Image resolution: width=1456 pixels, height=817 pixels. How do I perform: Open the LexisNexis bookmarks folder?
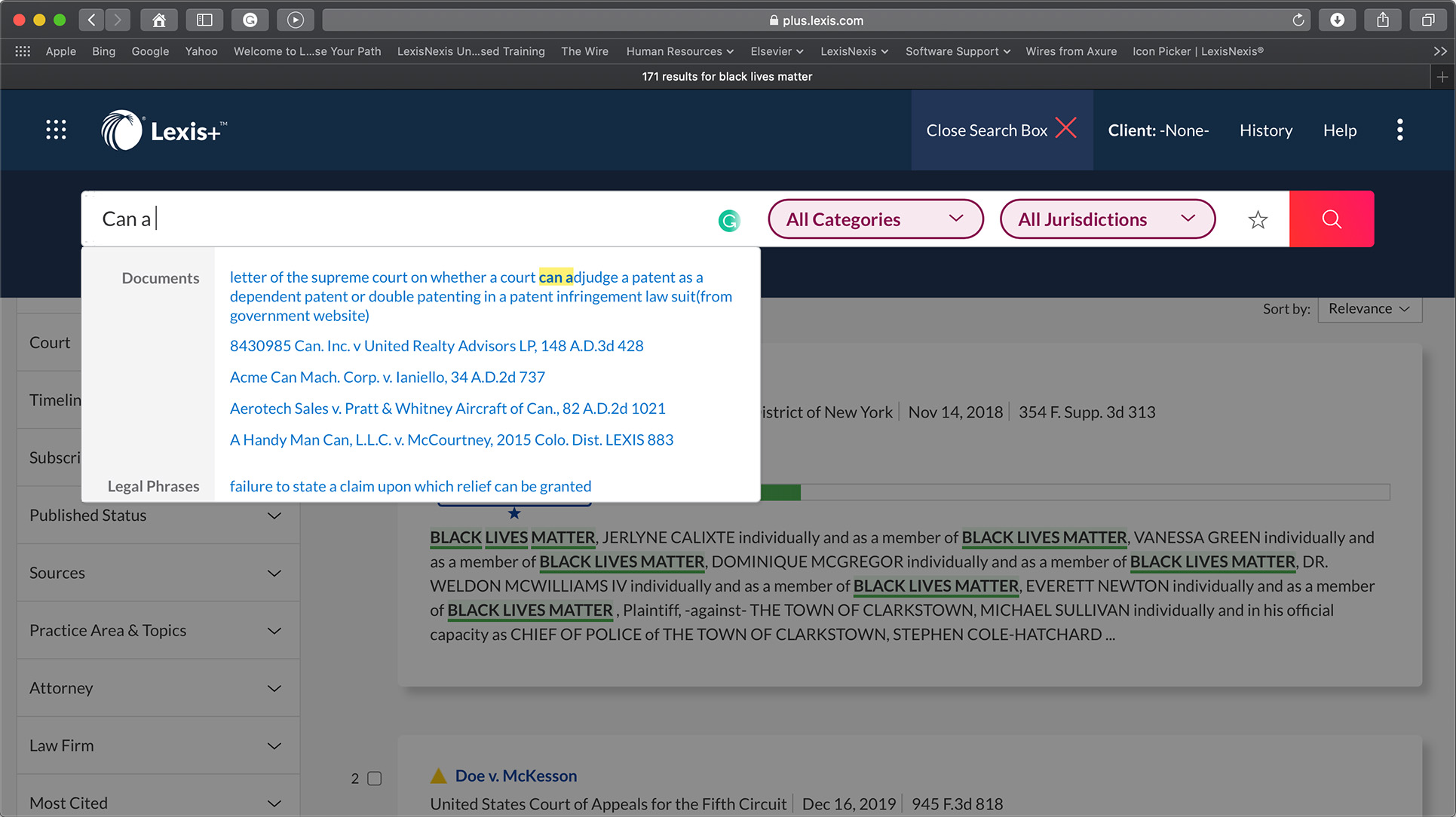click(x=854, y=51)
